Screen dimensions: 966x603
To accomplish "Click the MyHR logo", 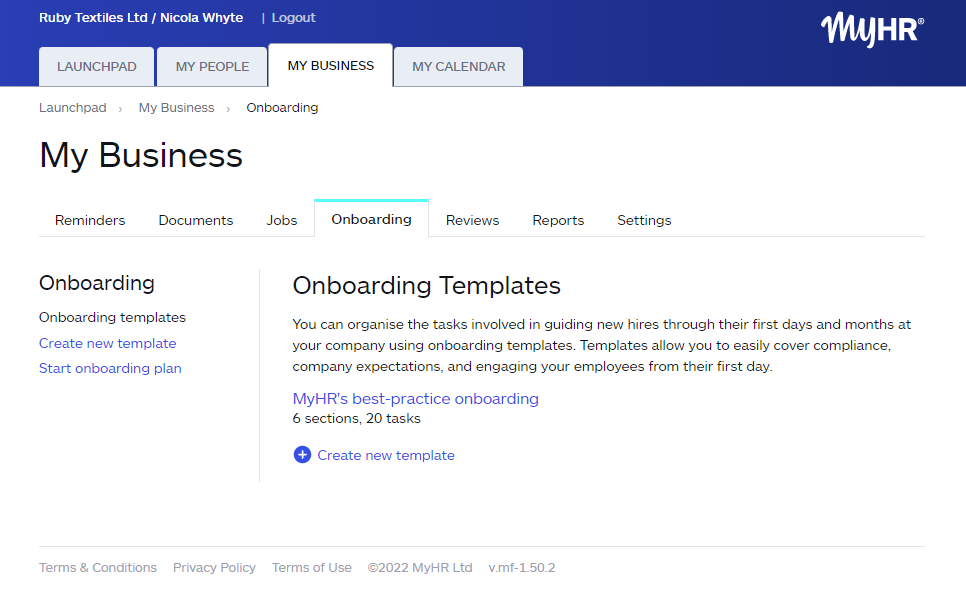I will pyautogui.click(x=872, y=29).
